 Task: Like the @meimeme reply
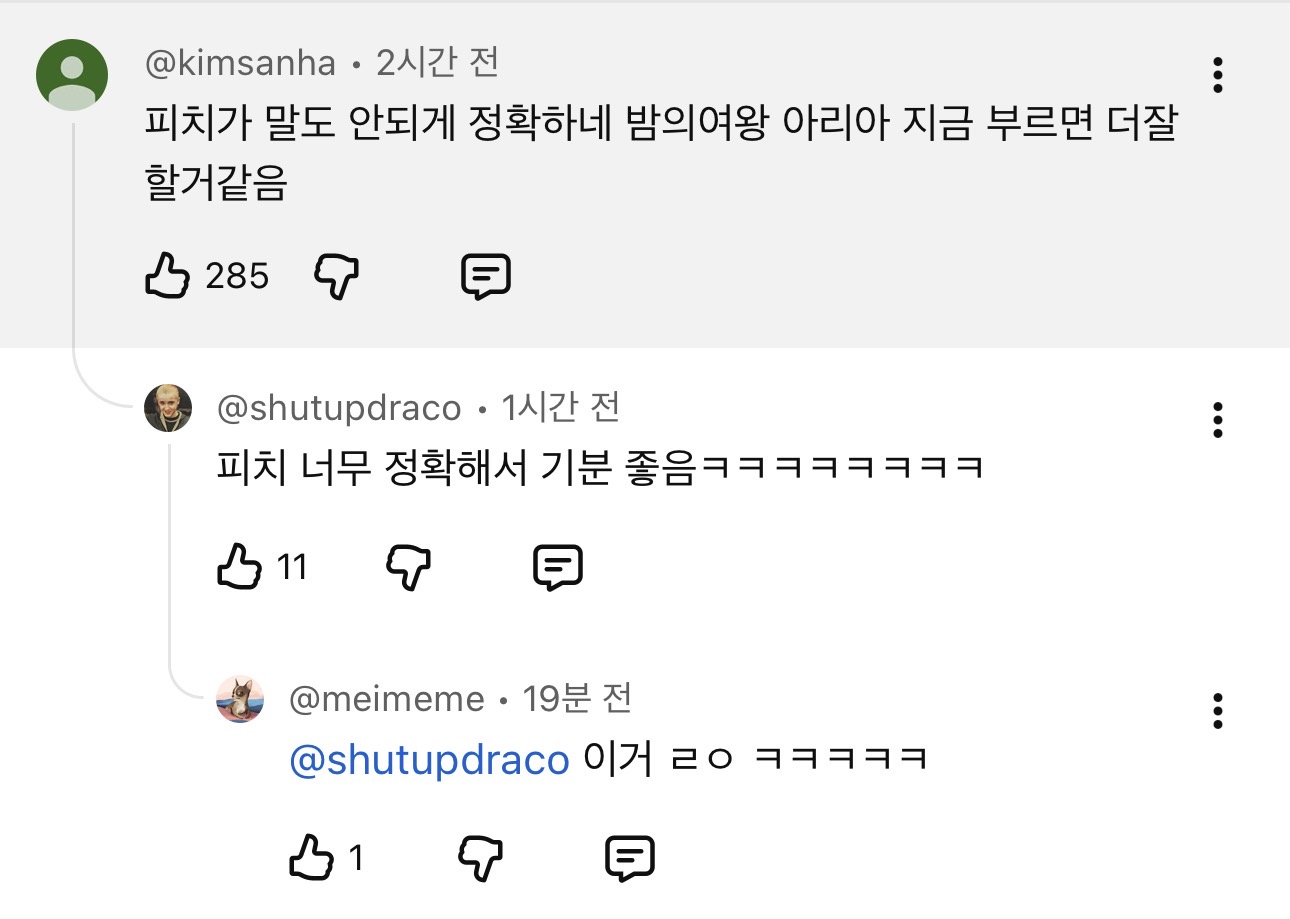pyautogui.click(x=311, y=858)
